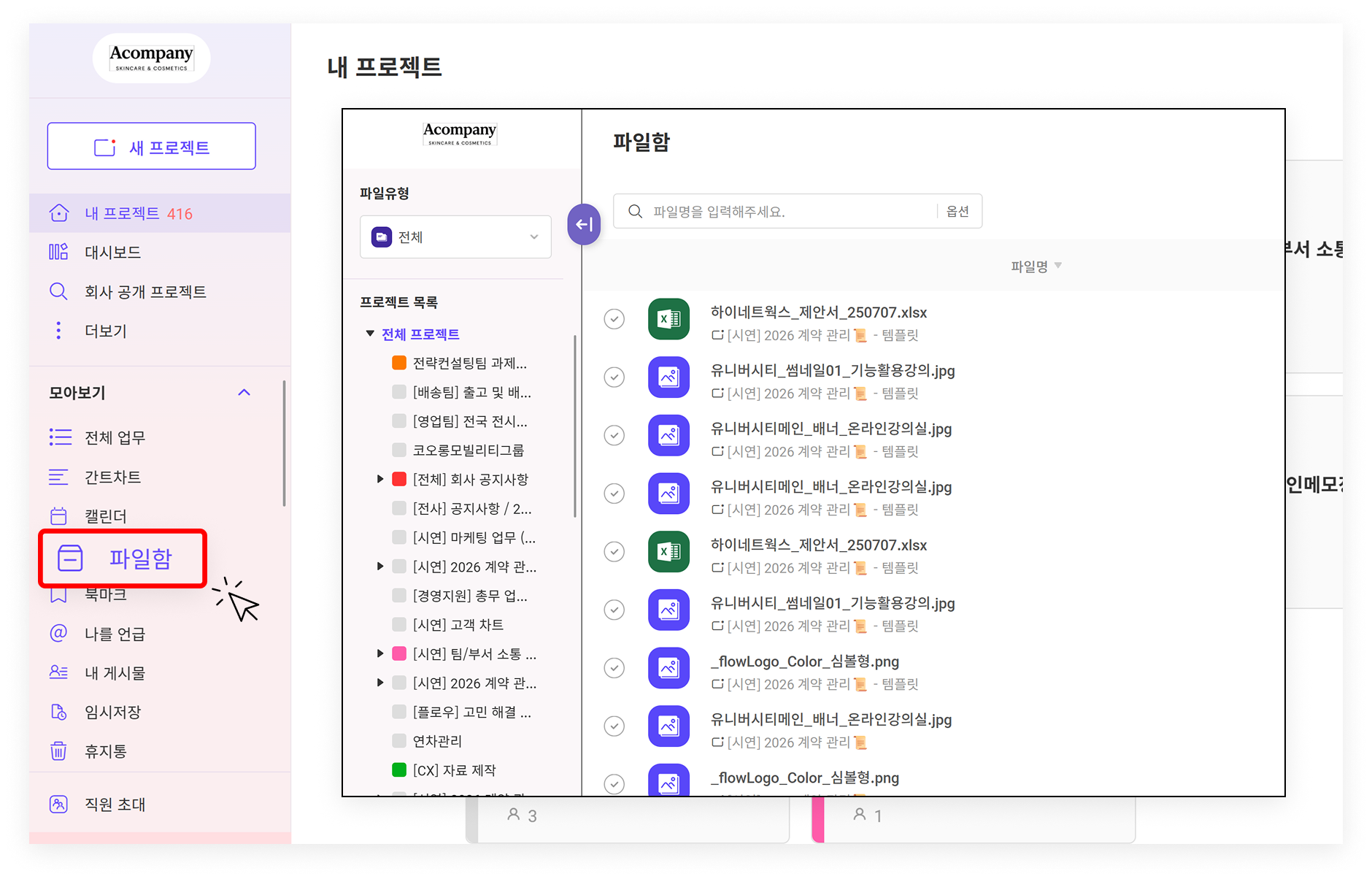Check the first 하이네트웍스_제안서 file checkbox
The height and width of the screenshot is (879, 1372).
(614, 319)
